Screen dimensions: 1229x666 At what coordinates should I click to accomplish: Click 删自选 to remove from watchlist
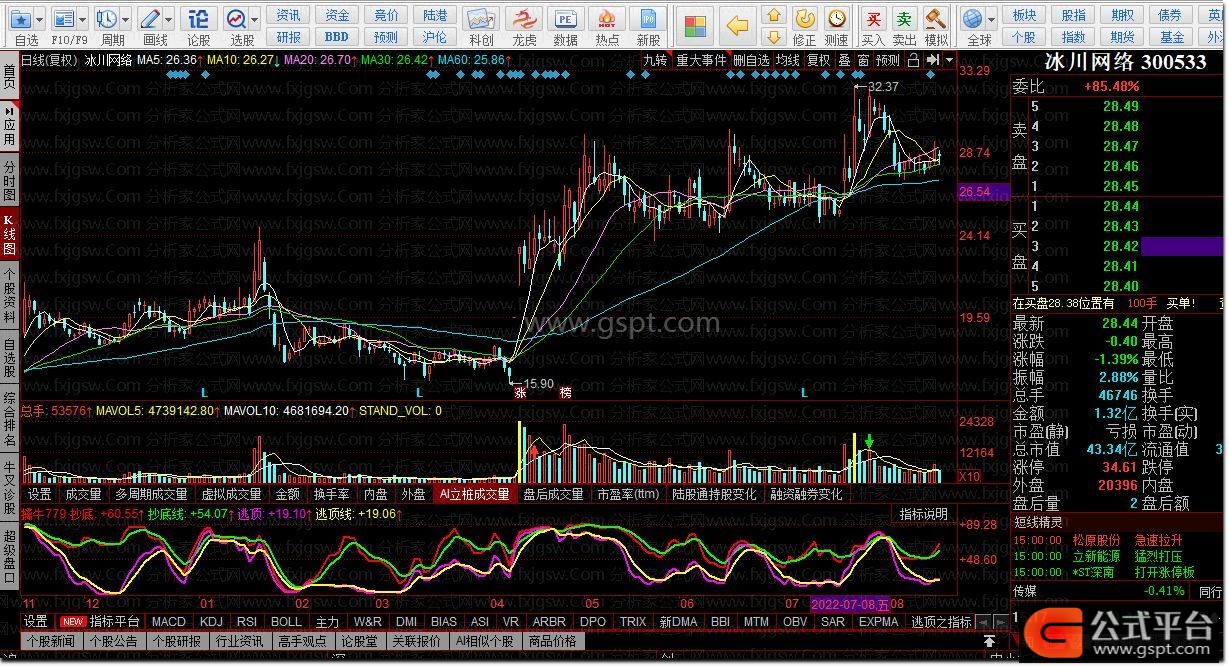click(751, 60)
